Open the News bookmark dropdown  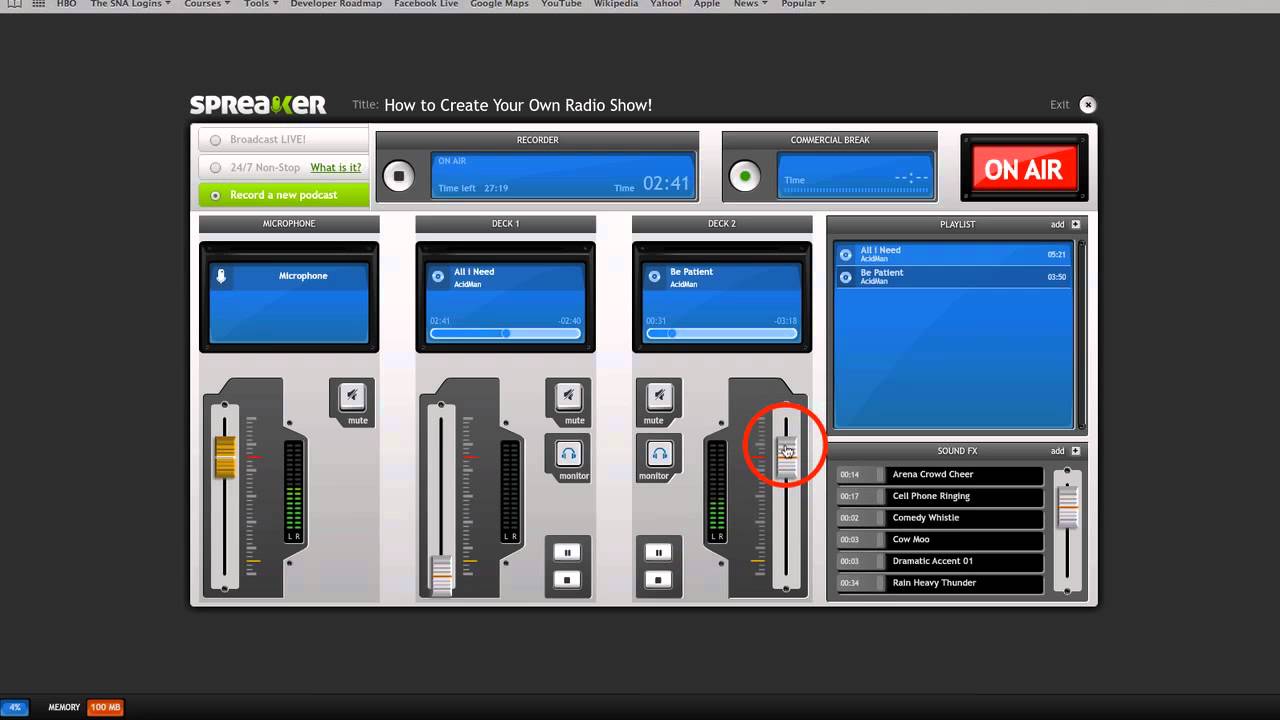[x=750, y=4]
